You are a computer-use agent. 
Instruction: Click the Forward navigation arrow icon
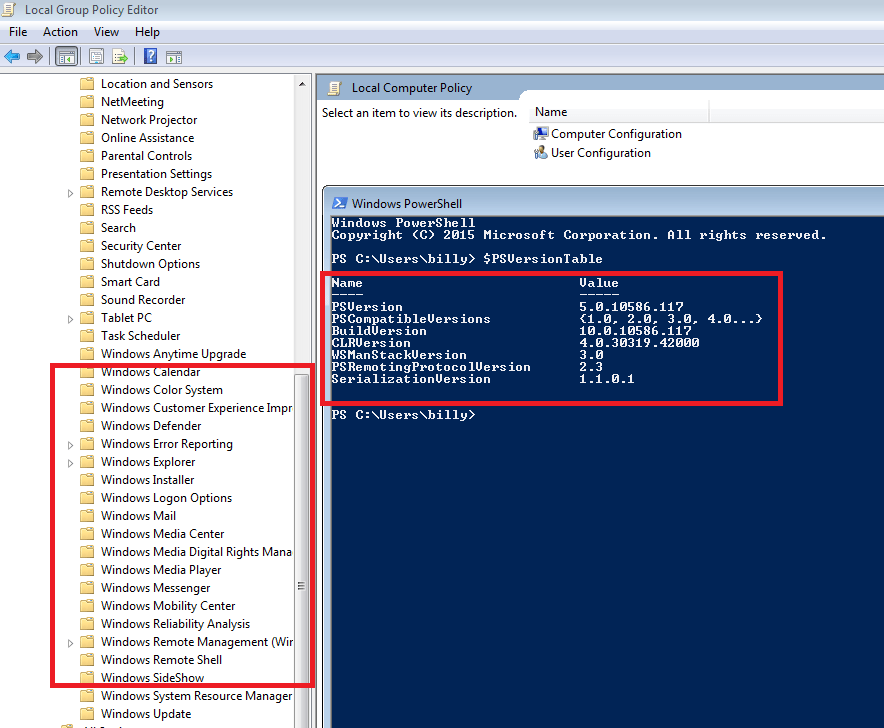click(35, 56)
